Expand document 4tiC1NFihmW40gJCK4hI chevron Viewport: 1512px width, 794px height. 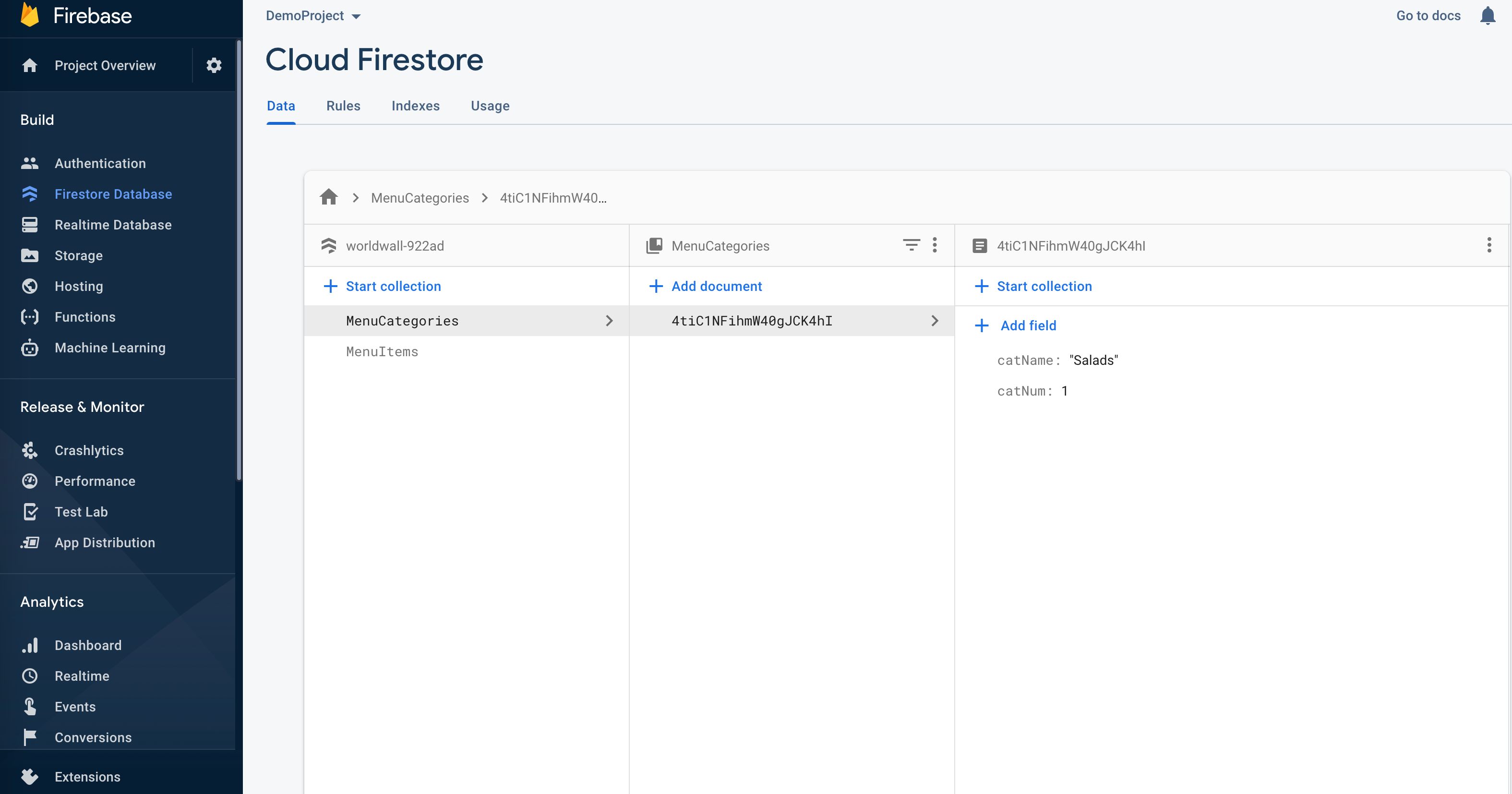coord(935,320)
